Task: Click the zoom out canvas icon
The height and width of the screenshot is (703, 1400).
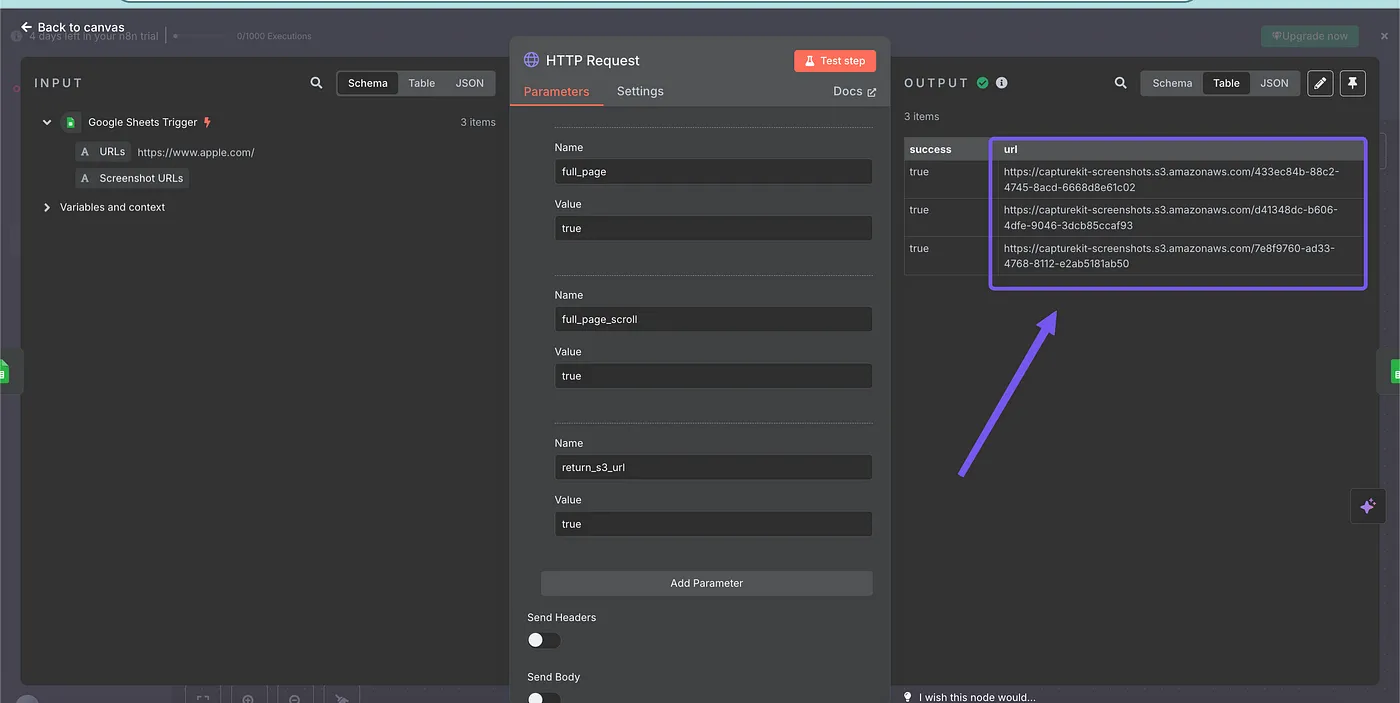Action: click(295, 698)
